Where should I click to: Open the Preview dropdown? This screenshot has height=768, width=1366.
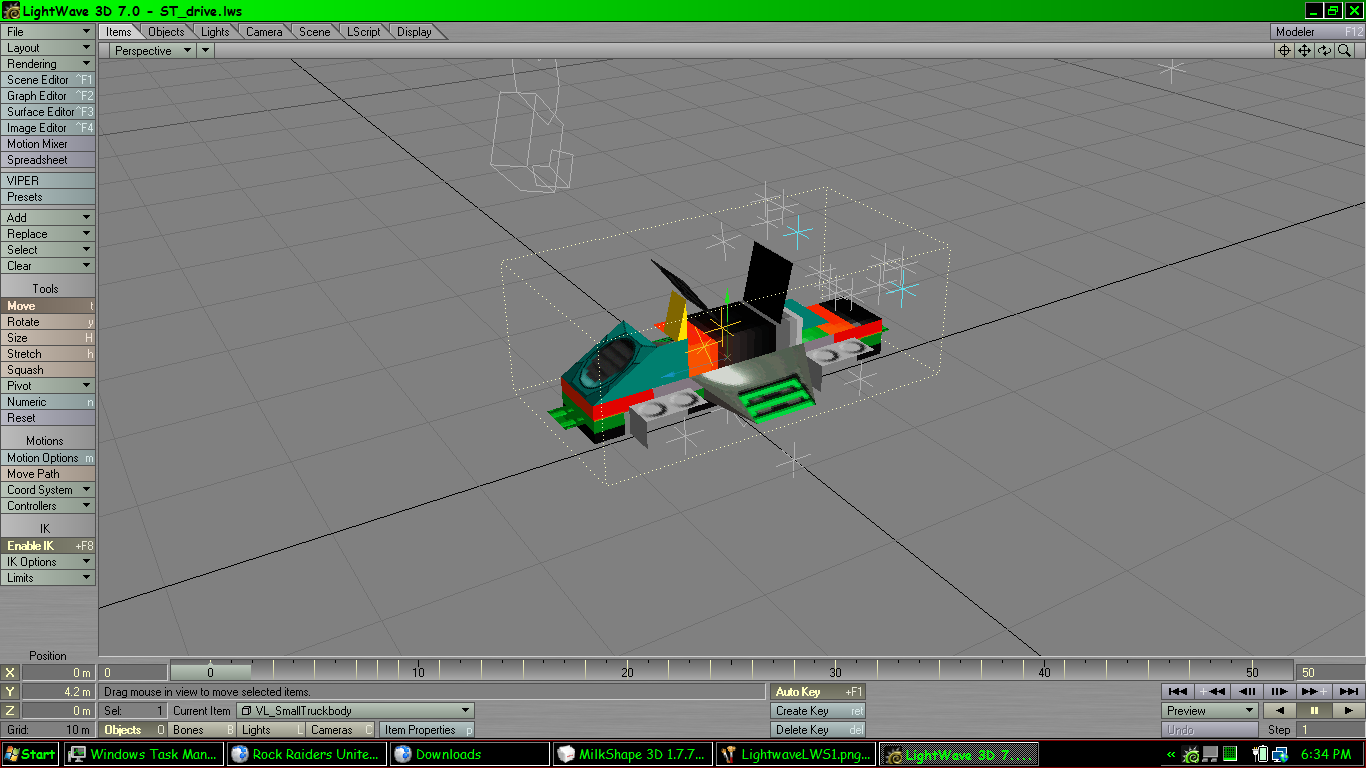(1210, 711)
